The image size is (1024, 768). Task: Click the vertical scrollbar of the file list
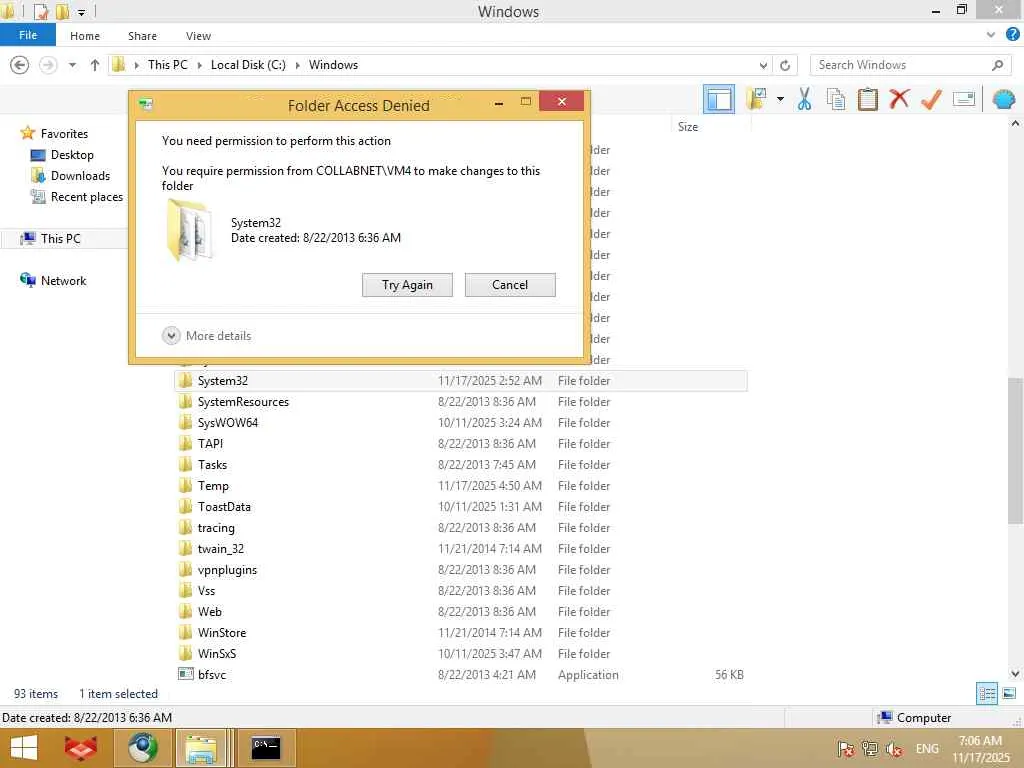click(1015, 451)
